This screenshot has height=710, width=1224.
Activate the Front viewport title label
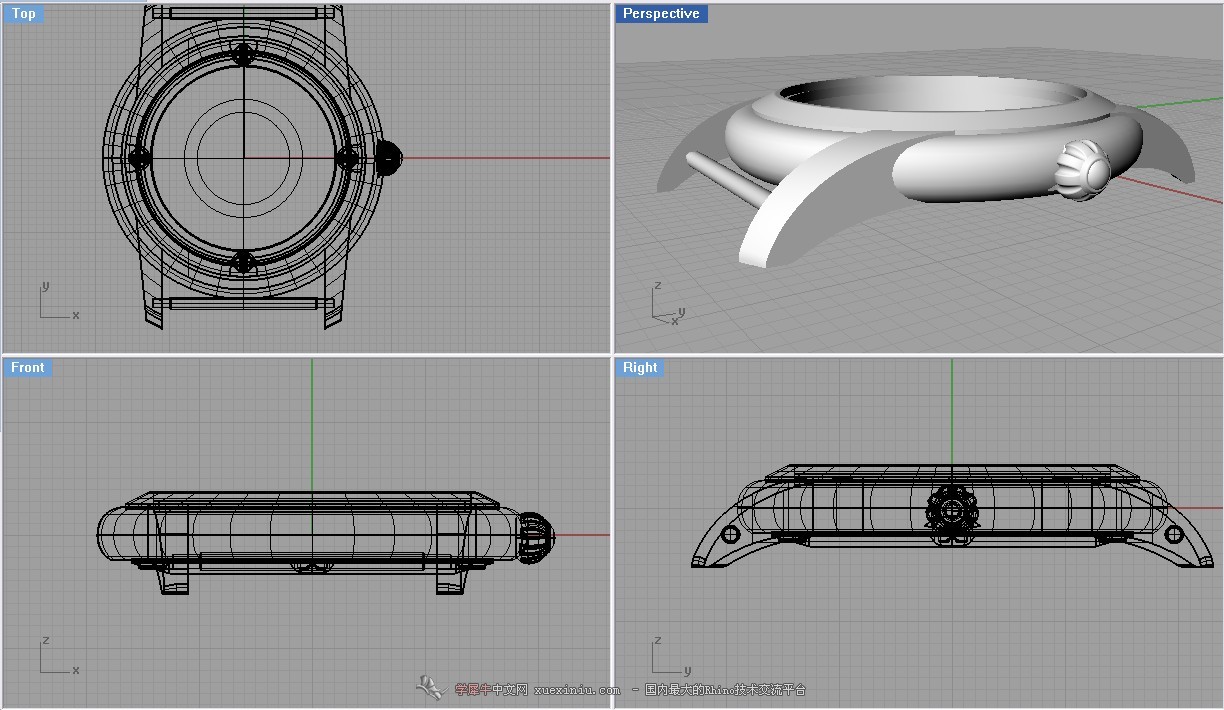tap(27, 368)
